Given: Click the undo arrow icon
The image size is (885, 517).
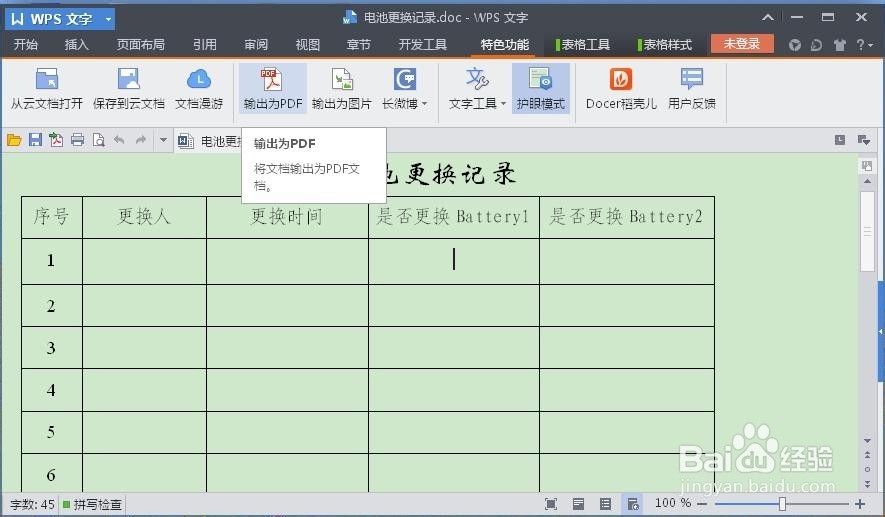Looking at the screenshot, I should click(x=119, y=140).
